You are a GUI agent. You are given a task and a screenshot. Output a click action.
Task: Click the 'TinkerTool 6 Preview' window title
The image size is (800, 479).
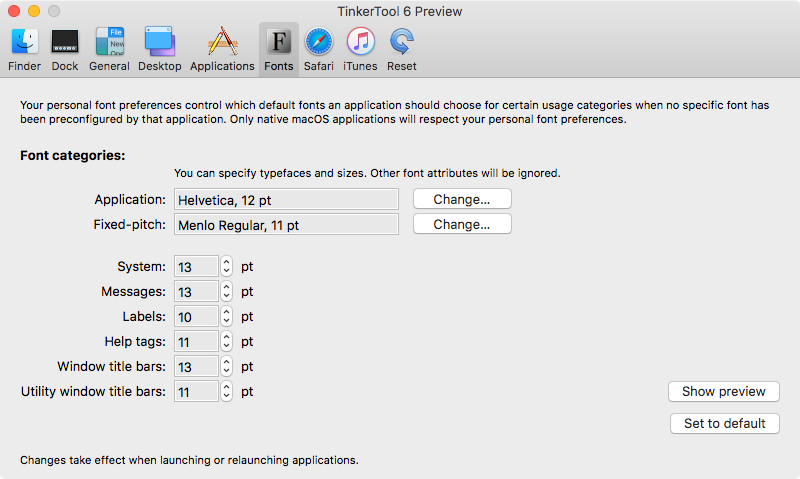click(x=399, y=11)
